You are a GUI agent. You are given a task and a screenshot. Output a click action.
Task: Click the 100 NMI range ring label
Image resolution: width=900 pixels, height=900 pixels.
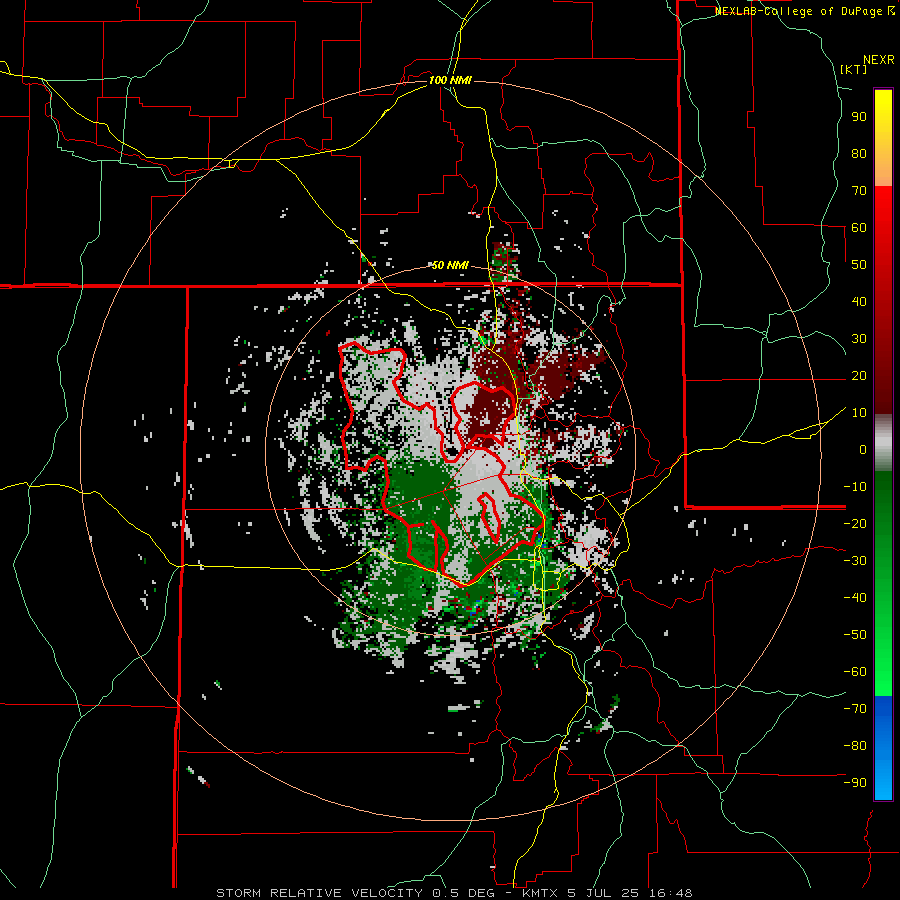450,80
